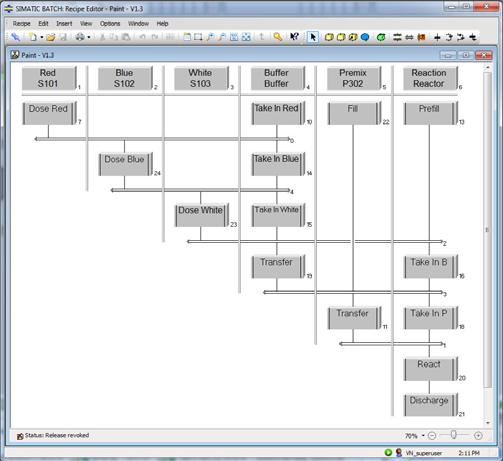Create a new recipe with the New icon
Image resolution: width=503 pixels, height=461 pixels.
33,37
